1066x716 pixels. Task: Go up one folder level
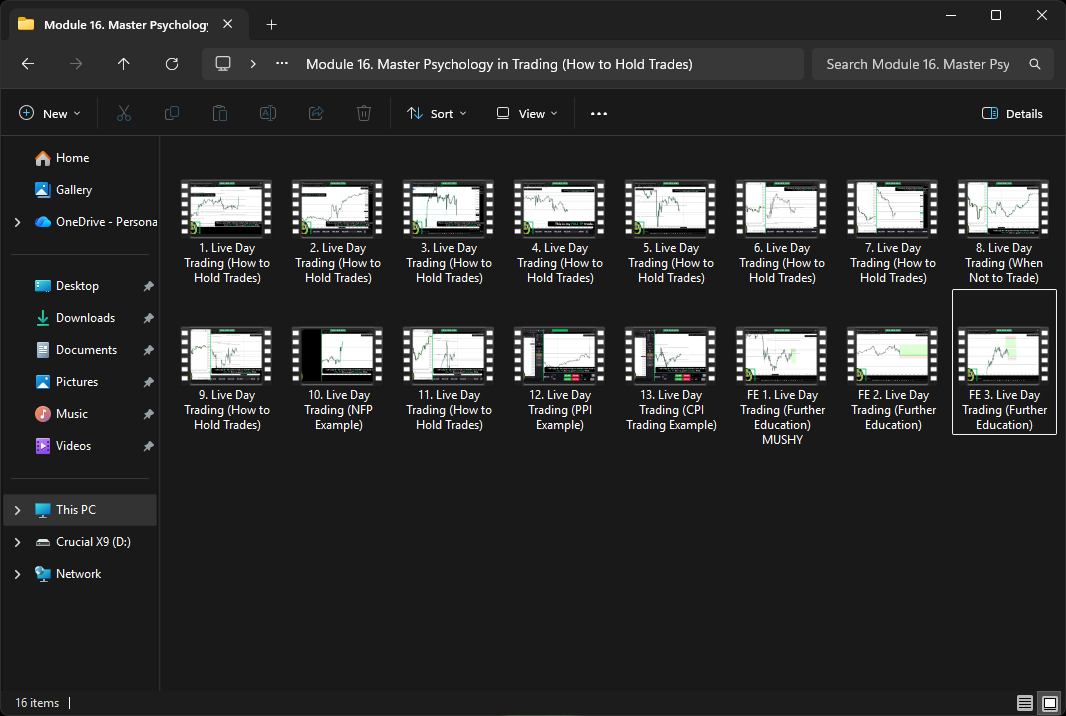click(x=124, y=64)
